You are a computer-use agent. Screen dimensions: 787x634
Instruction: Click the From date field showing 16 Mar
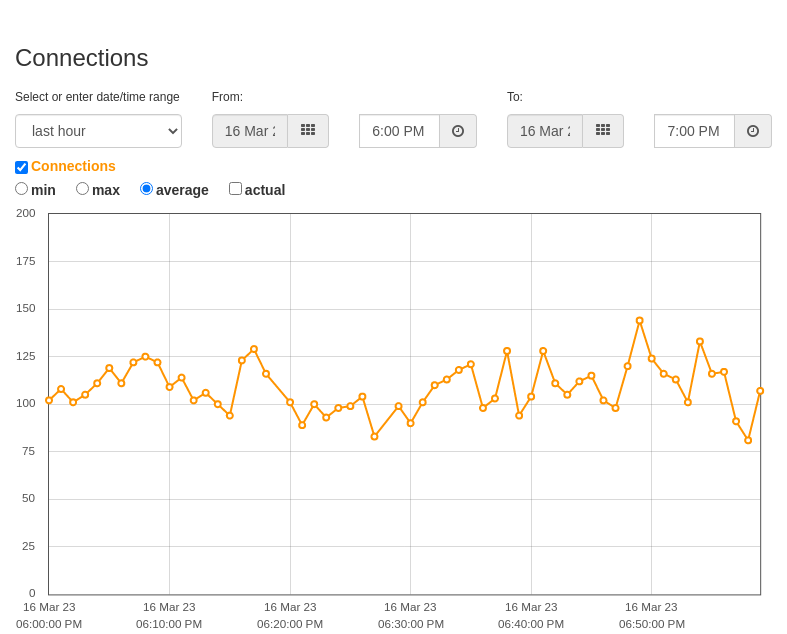point(250,131)
